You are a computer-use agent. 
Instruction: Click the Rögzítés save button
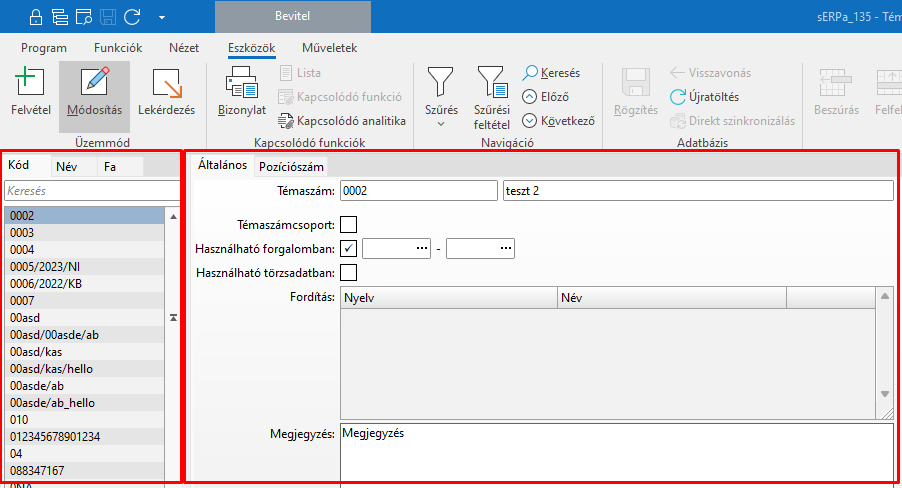pos(636,92)
